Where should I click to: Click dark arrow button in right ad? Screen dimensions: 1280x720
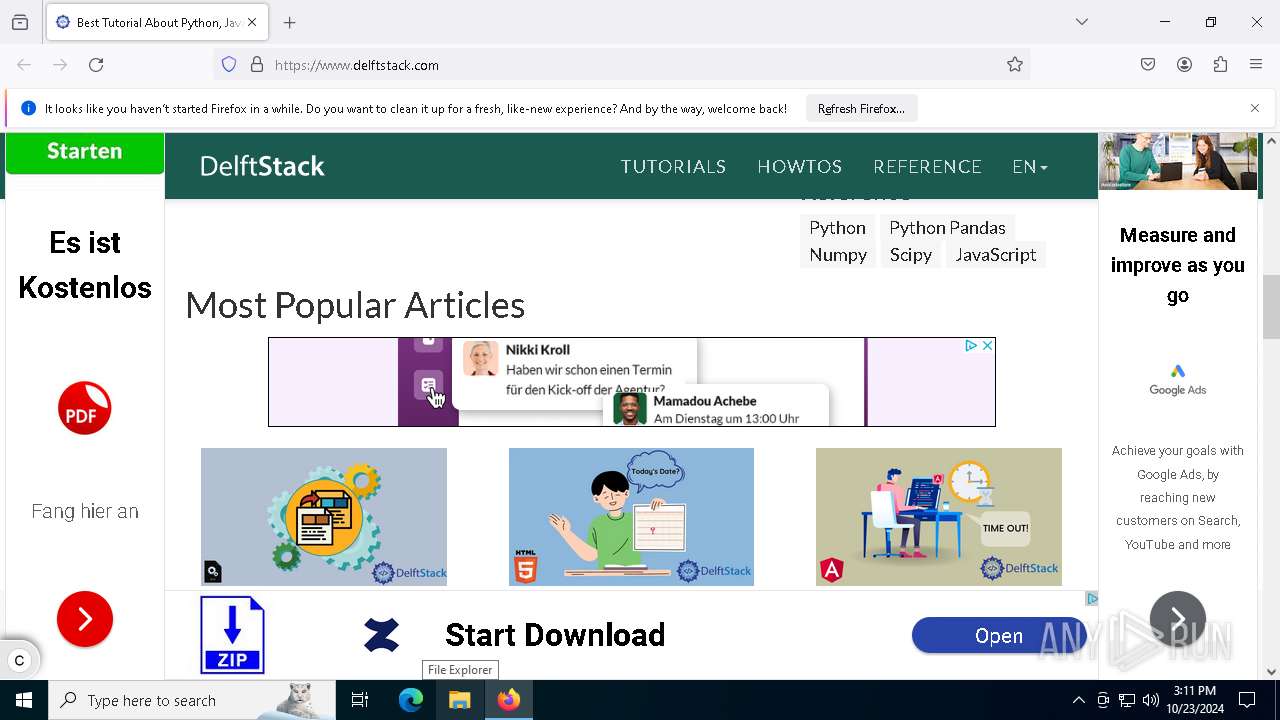point(1178,619)
